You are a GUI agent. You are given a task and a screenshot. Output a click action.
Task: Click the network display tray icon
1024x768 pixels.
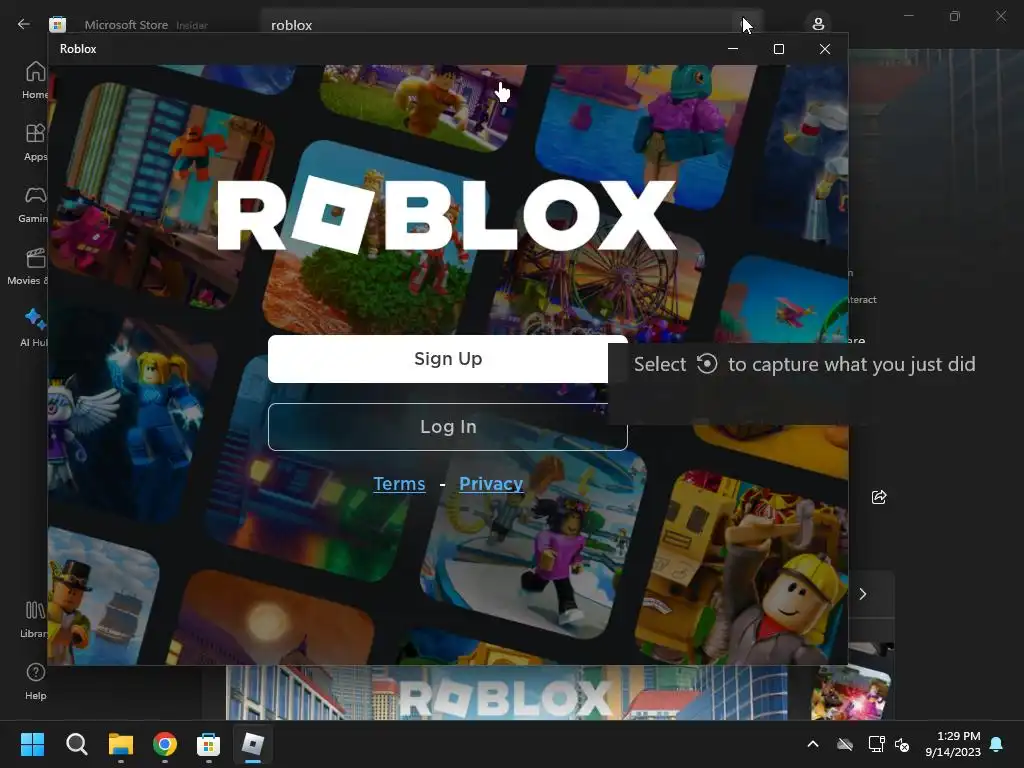tap(876, 744)
